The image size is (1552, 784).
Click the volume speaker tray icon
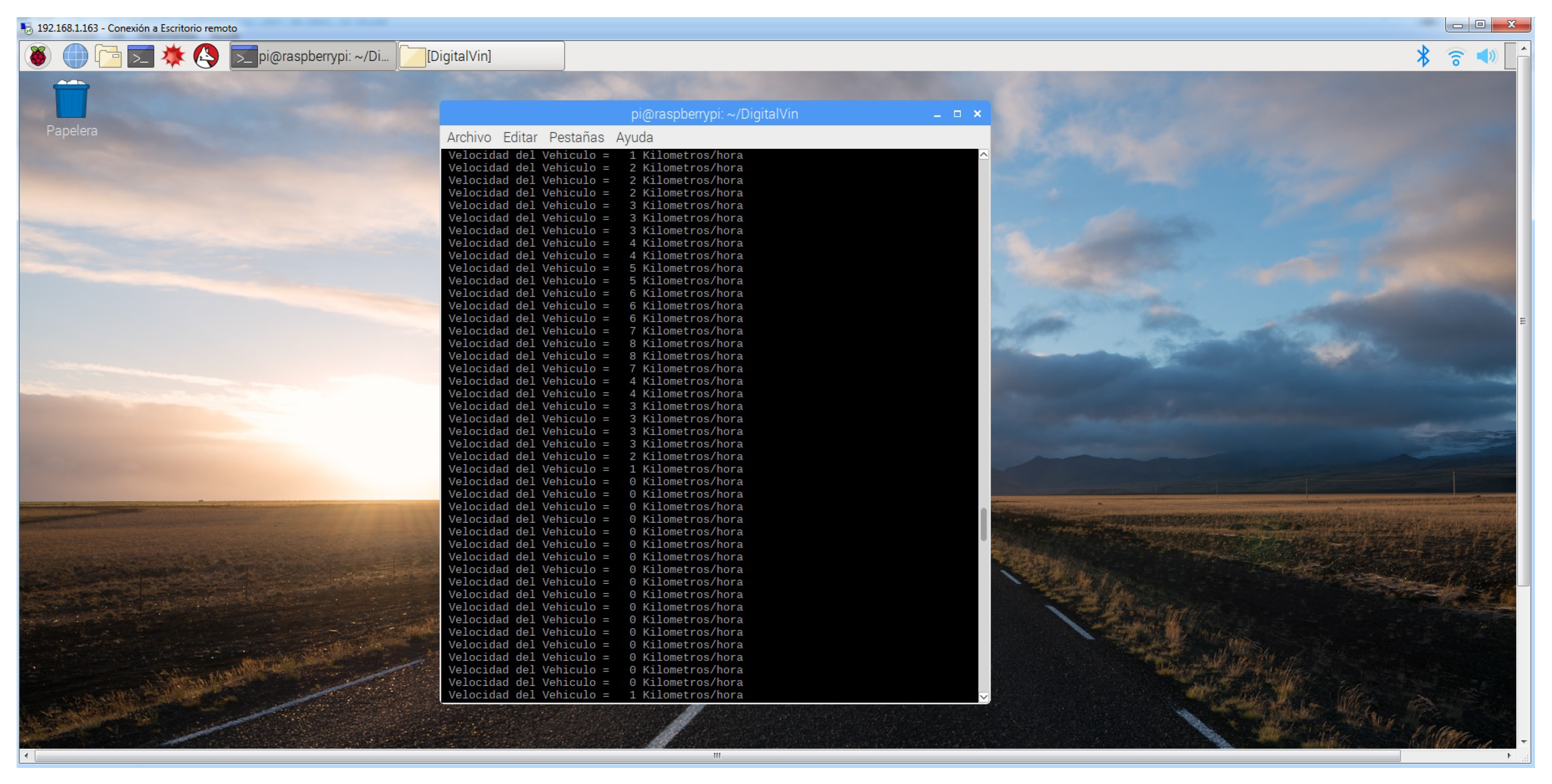(1486, 57)
